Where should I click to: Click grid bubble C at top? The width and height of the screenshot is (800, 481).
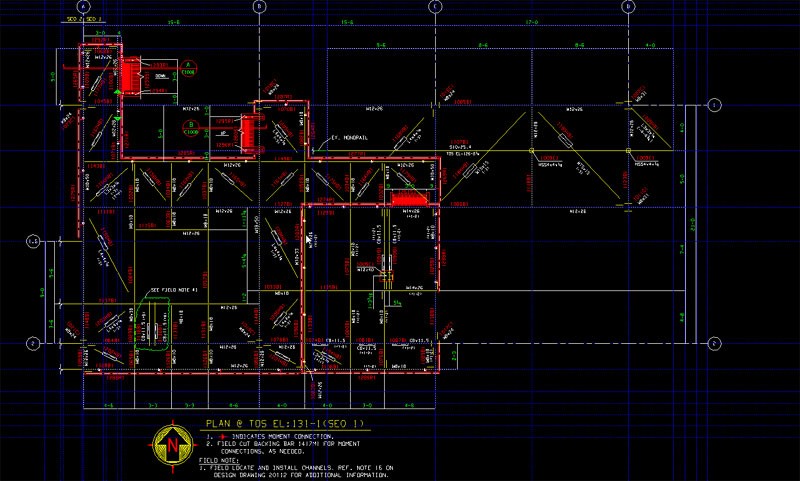click(436, 6)
